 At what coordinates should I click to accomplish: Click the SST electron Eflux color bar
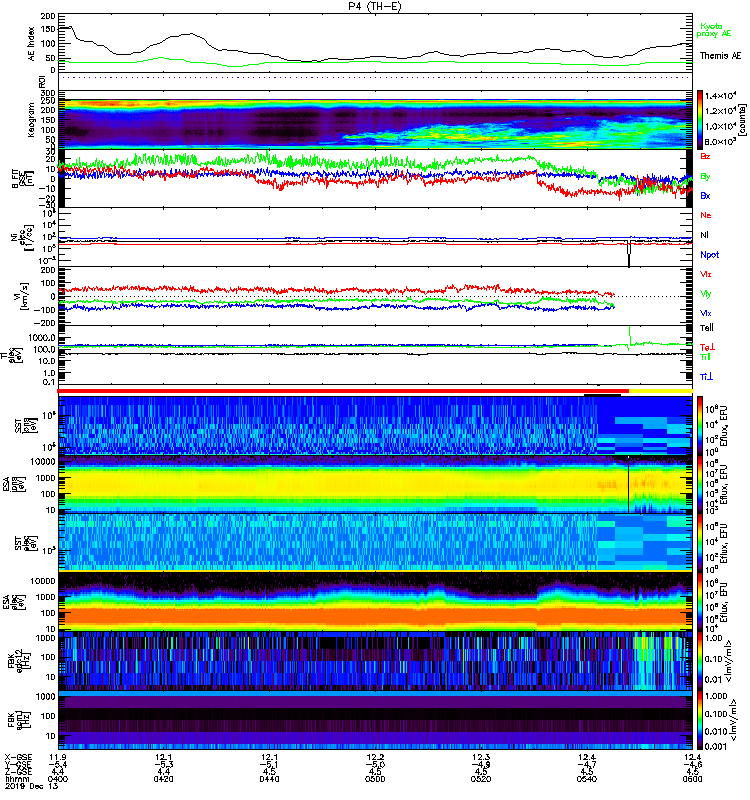tap(700, 542)
